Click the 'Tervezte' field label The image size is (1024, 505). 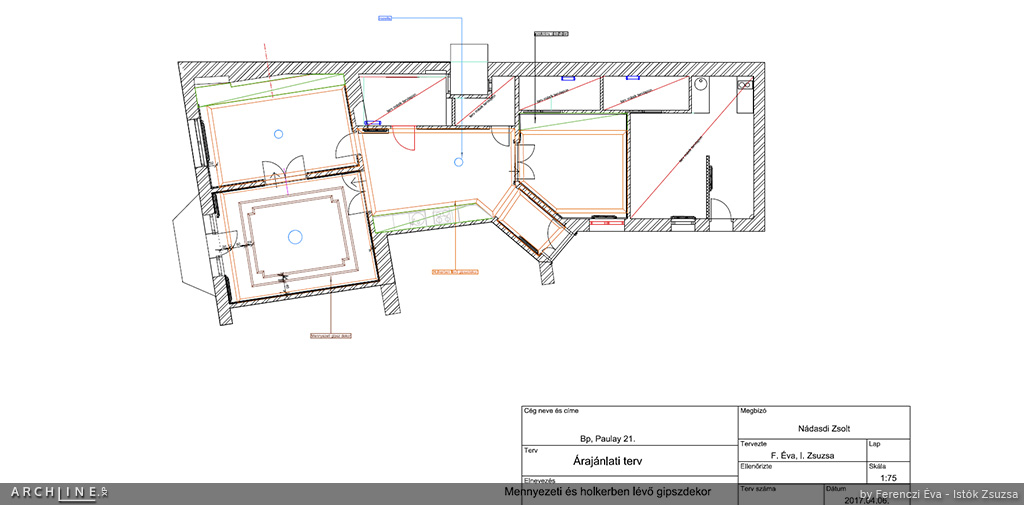tap(753, 444)
